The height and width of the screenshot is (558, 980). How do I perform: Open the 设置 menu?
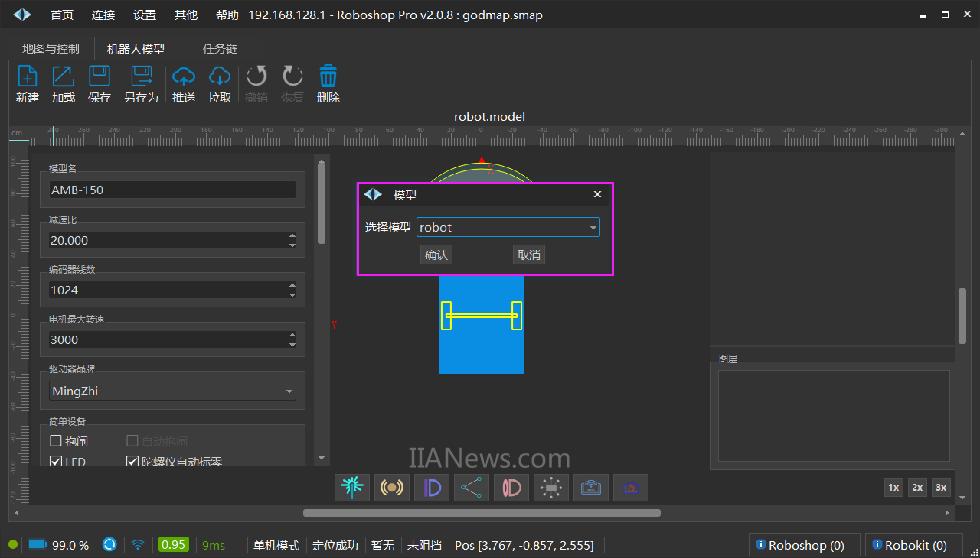point(145,16)
